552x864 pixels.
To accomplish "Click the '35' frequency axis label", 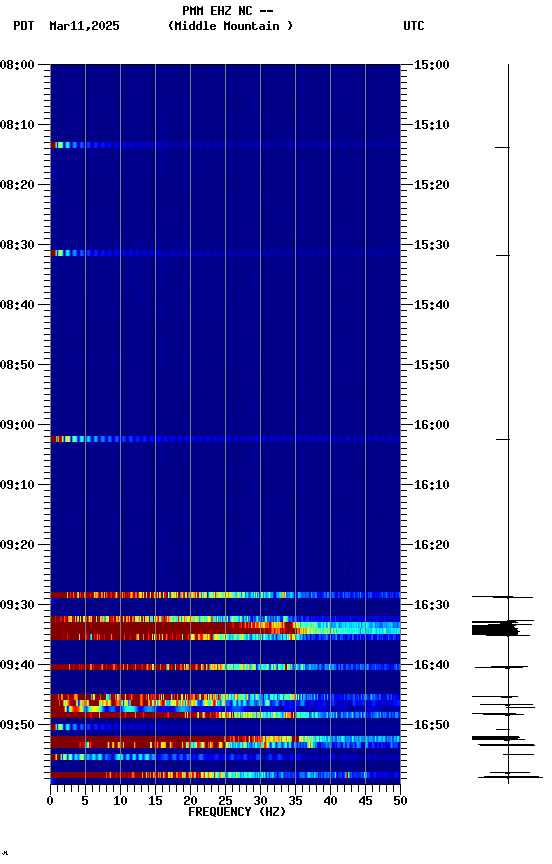I will coord(295,801).
